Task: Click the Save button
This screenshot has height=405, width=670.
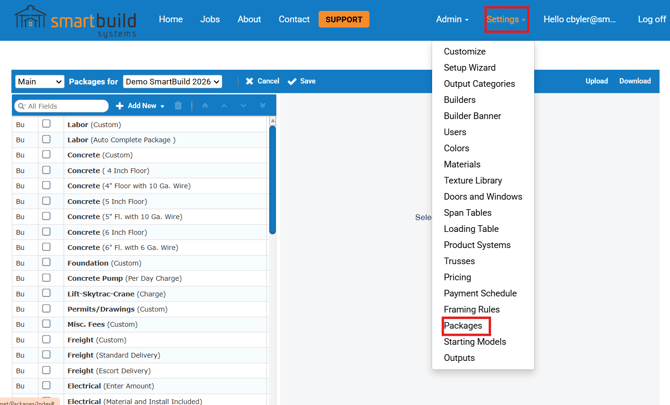Action: [302, 81]
